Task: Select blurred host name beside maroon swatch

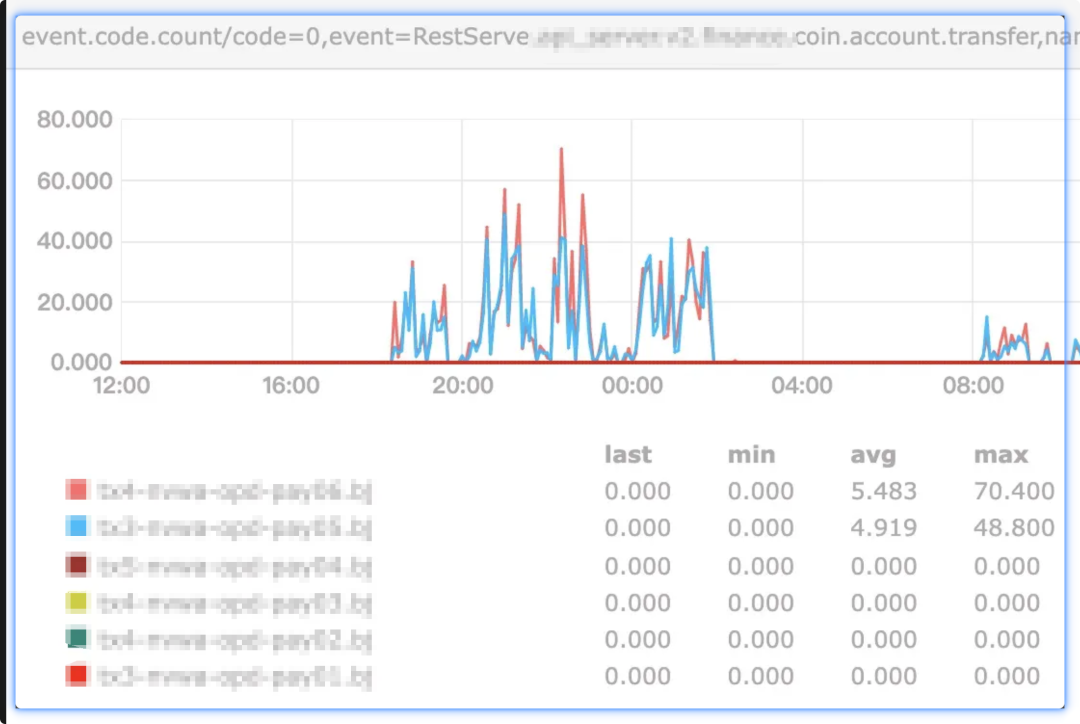Action: coord(235,566)
